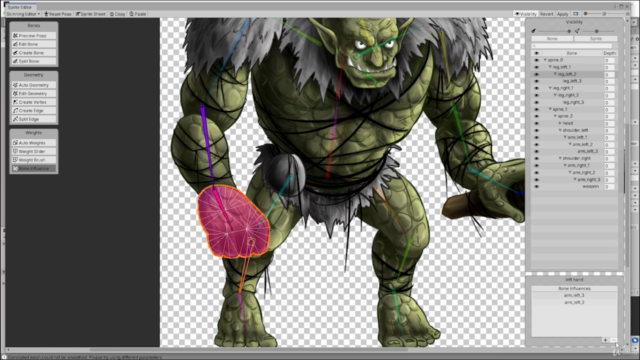Hide the arm_right_1 bone
640x360 pixels.
[536, 165]
